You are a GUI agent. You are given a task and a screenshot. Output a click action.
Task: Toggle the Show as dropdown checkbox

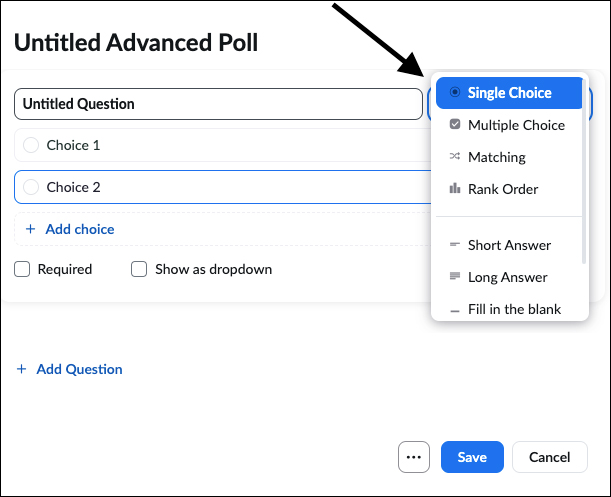click(x=139, y=269)
